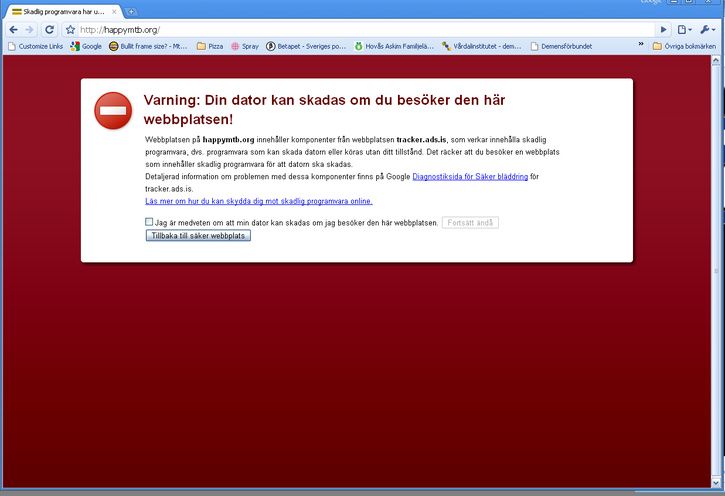725x496 pixels.
Task: Click the red stop warning icon
Action: pos(113,111)
